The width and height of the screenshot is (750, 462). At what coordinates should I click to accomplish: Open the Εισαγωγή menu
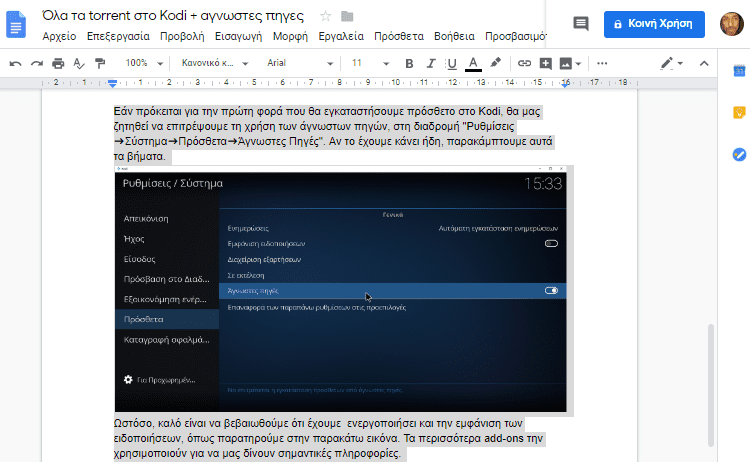238,36
